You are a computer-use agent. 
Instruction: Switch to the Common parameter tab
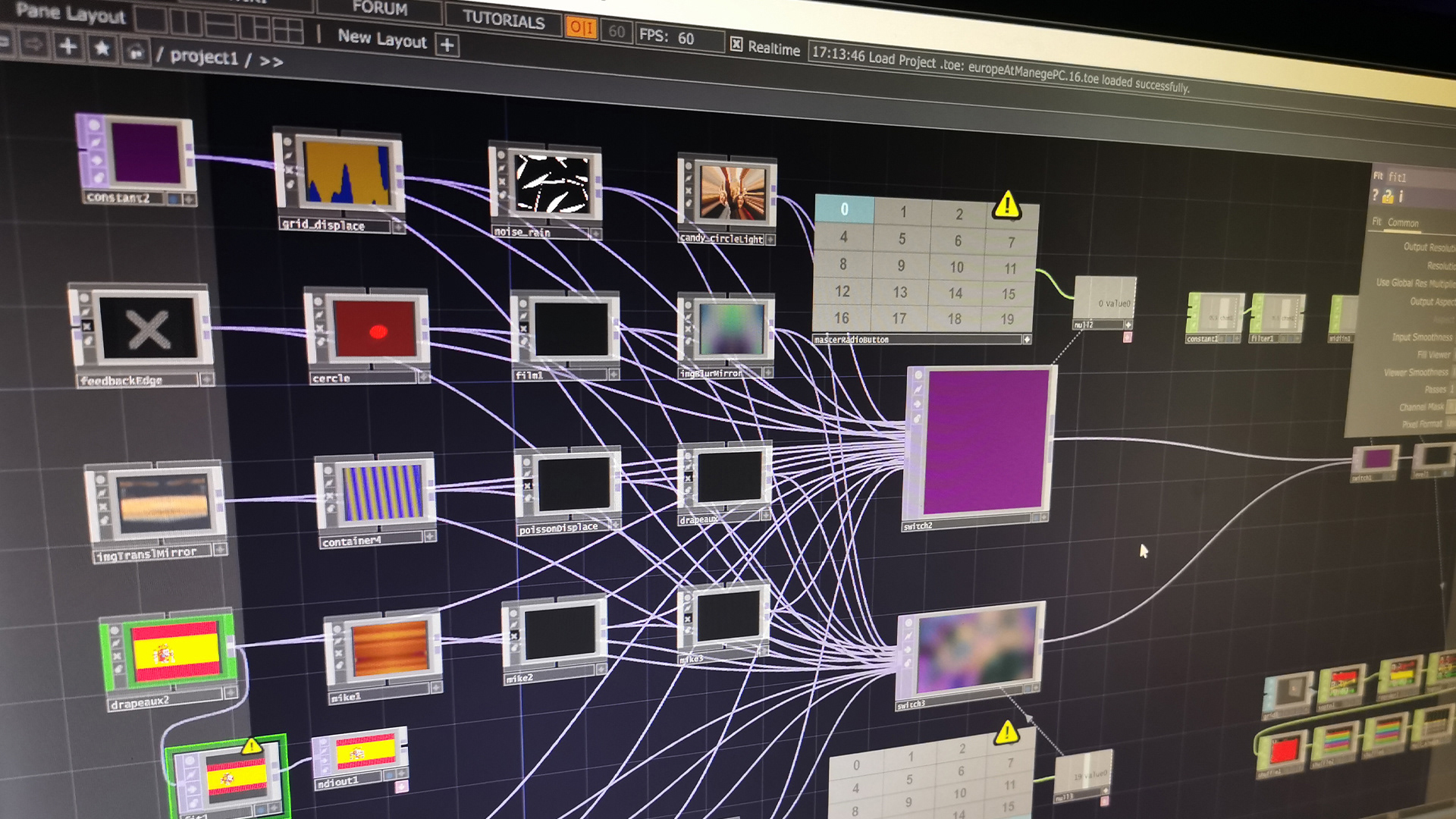coord(1403,223)
